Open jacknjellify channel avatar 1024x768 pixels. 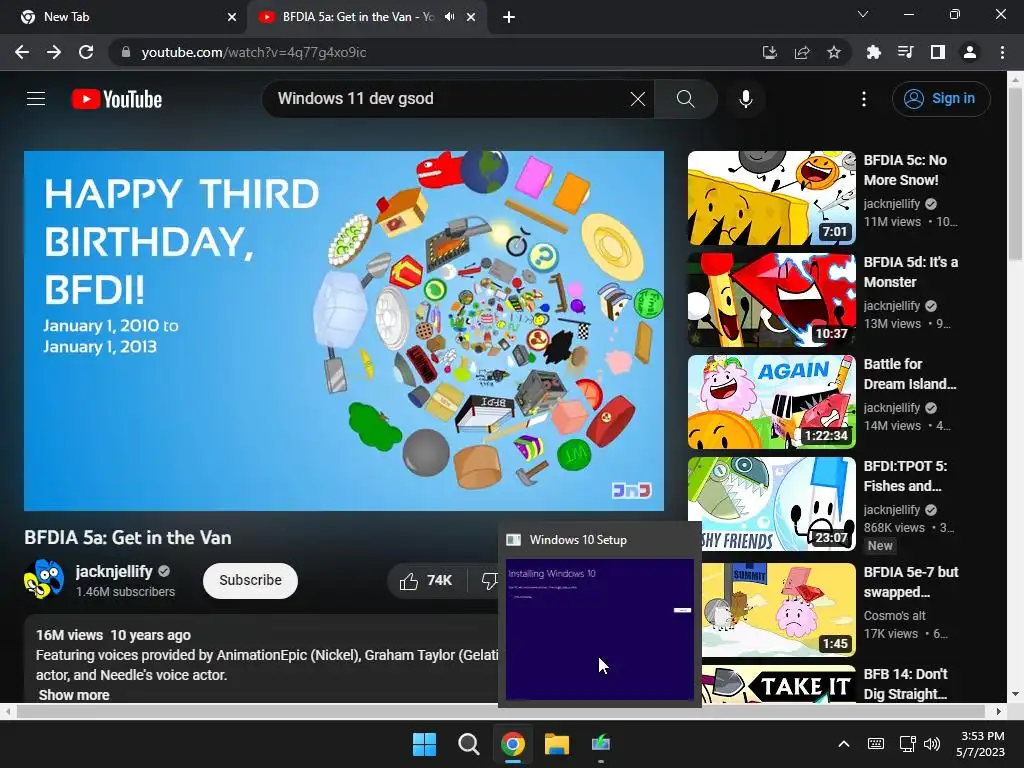click(44, 579)
